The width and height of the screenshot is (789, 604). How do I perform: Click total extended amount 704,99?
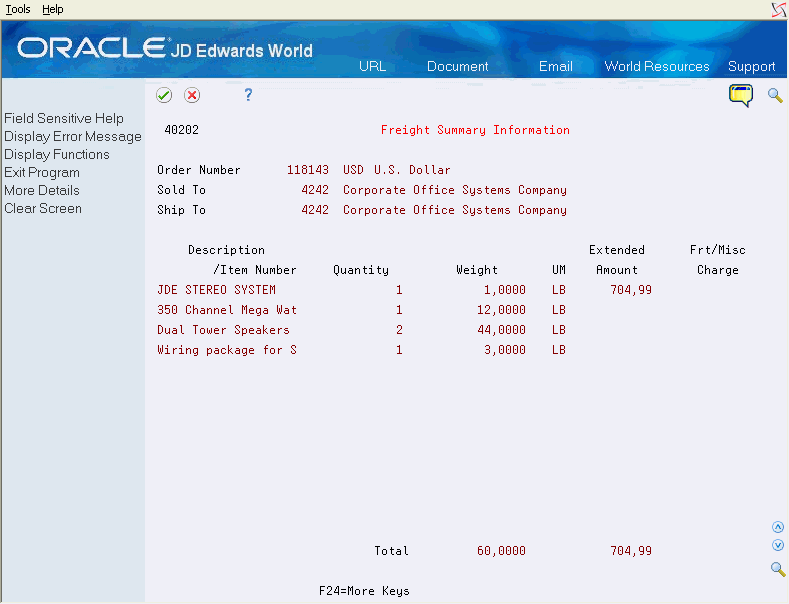click(631, 551)
